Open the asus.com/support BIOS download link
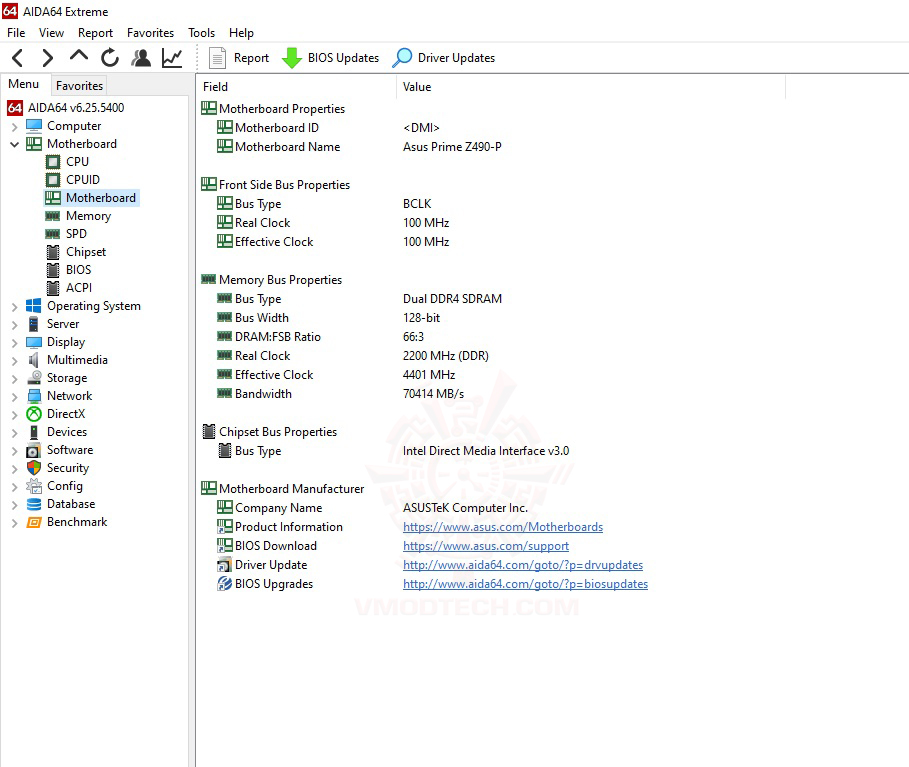This screenshot has height=767, width=909. (486, 546)
